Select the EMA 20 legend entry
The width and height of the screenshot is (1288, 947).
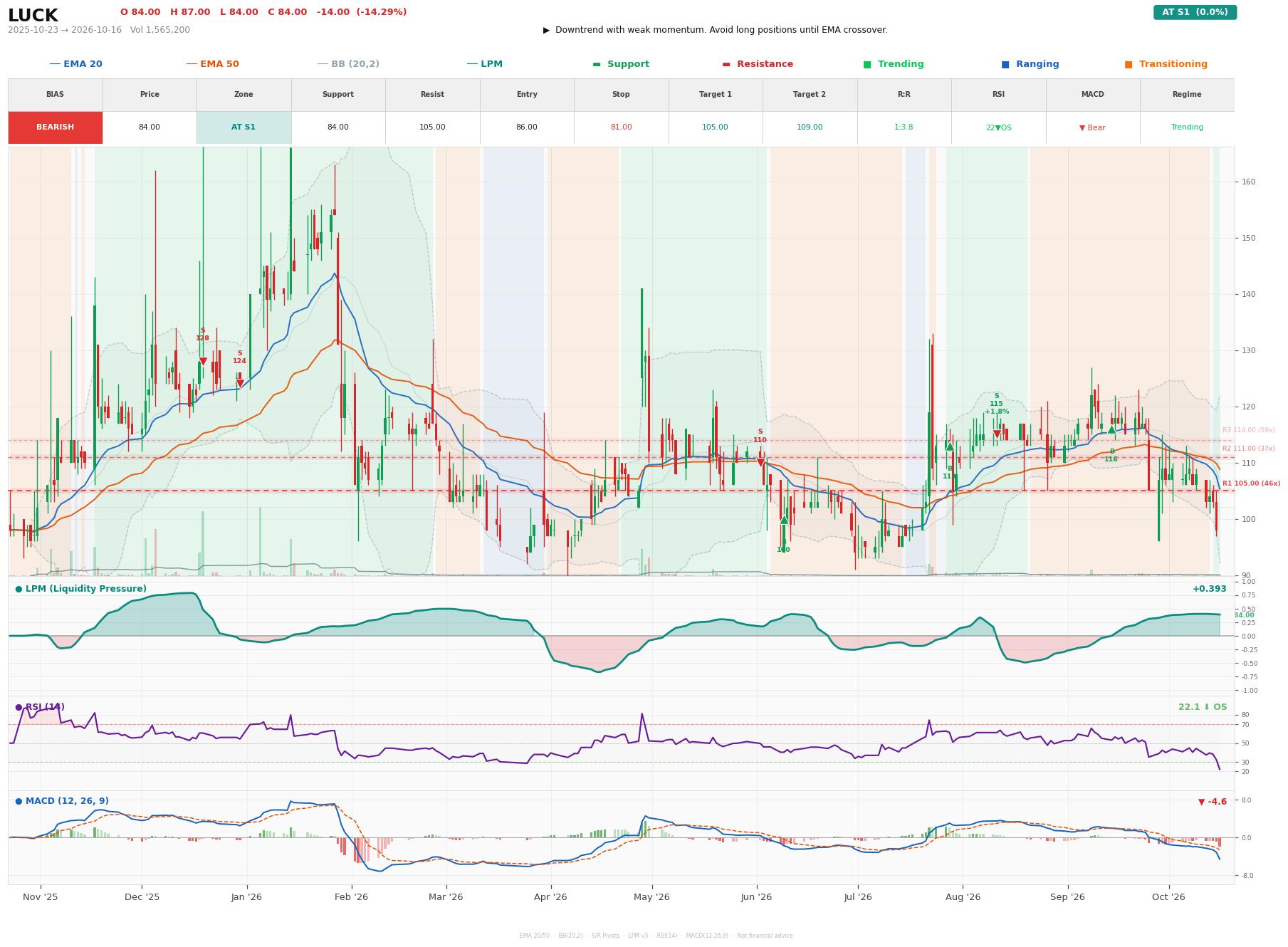pos(75,64)
